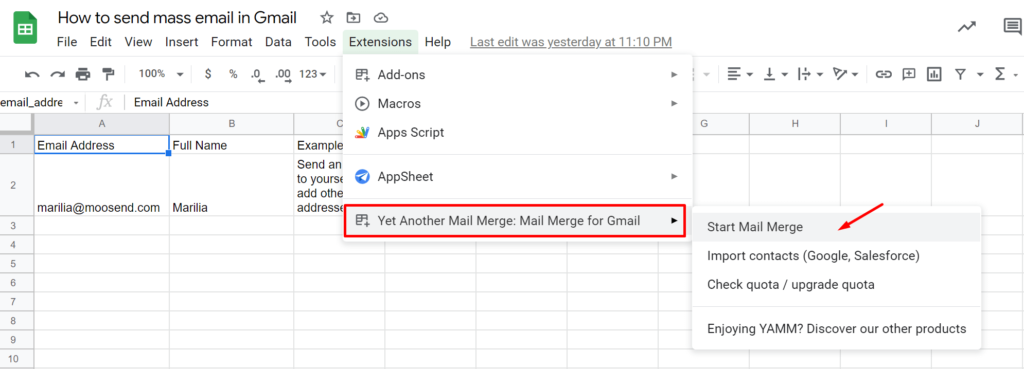Open the activity dashboard trend icon
Viewport: 1024px width, 369px height.
[x=967, y=27]
